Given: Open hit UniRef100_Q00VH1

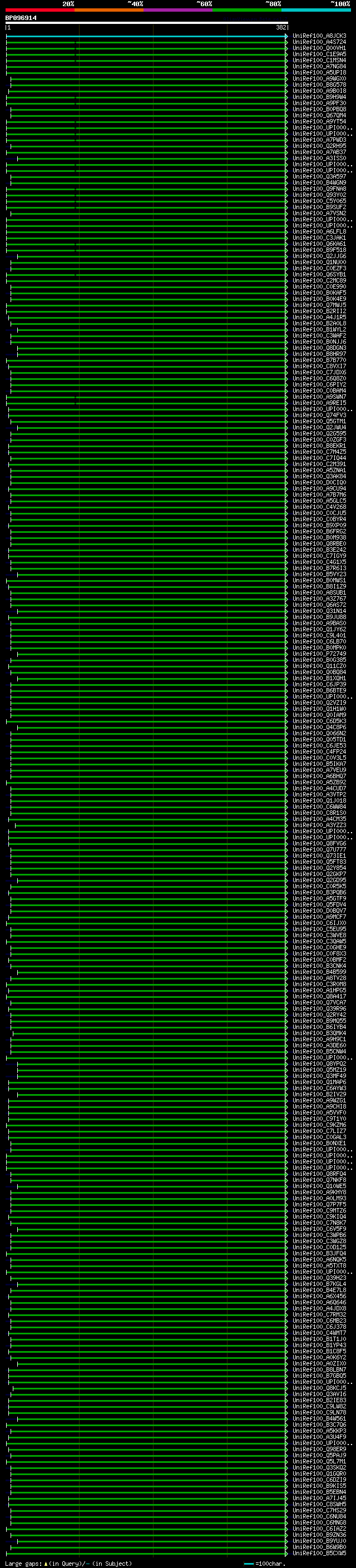Looking at the screenshot, I should (x=319, y=48).
